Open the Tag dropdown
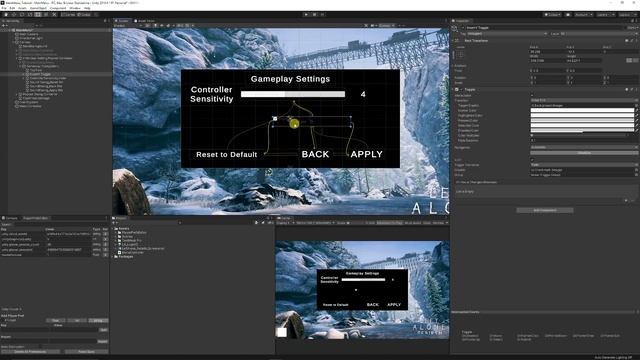 (507, 33)
